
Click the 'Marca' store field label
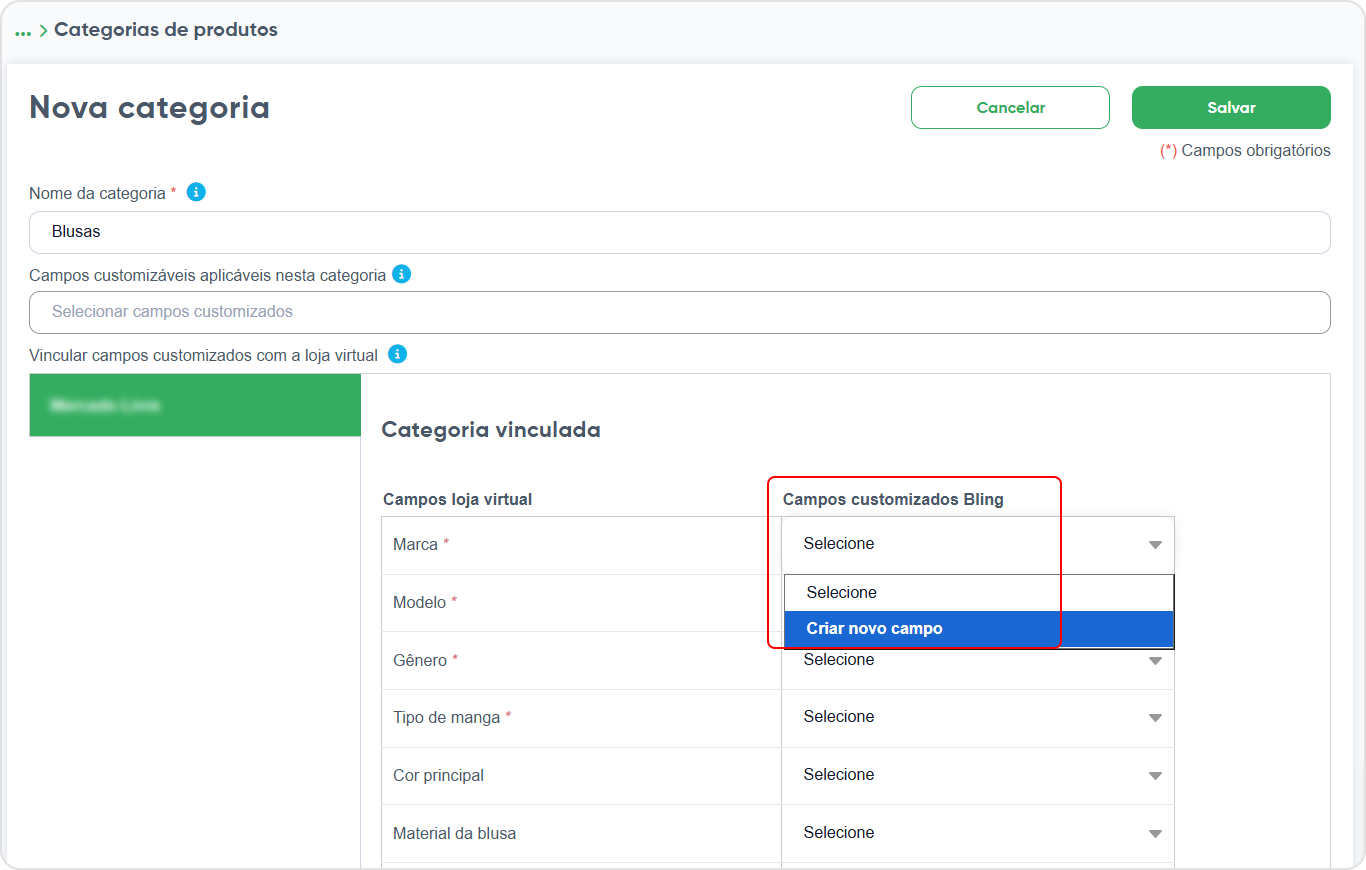[x=416, y=544]
